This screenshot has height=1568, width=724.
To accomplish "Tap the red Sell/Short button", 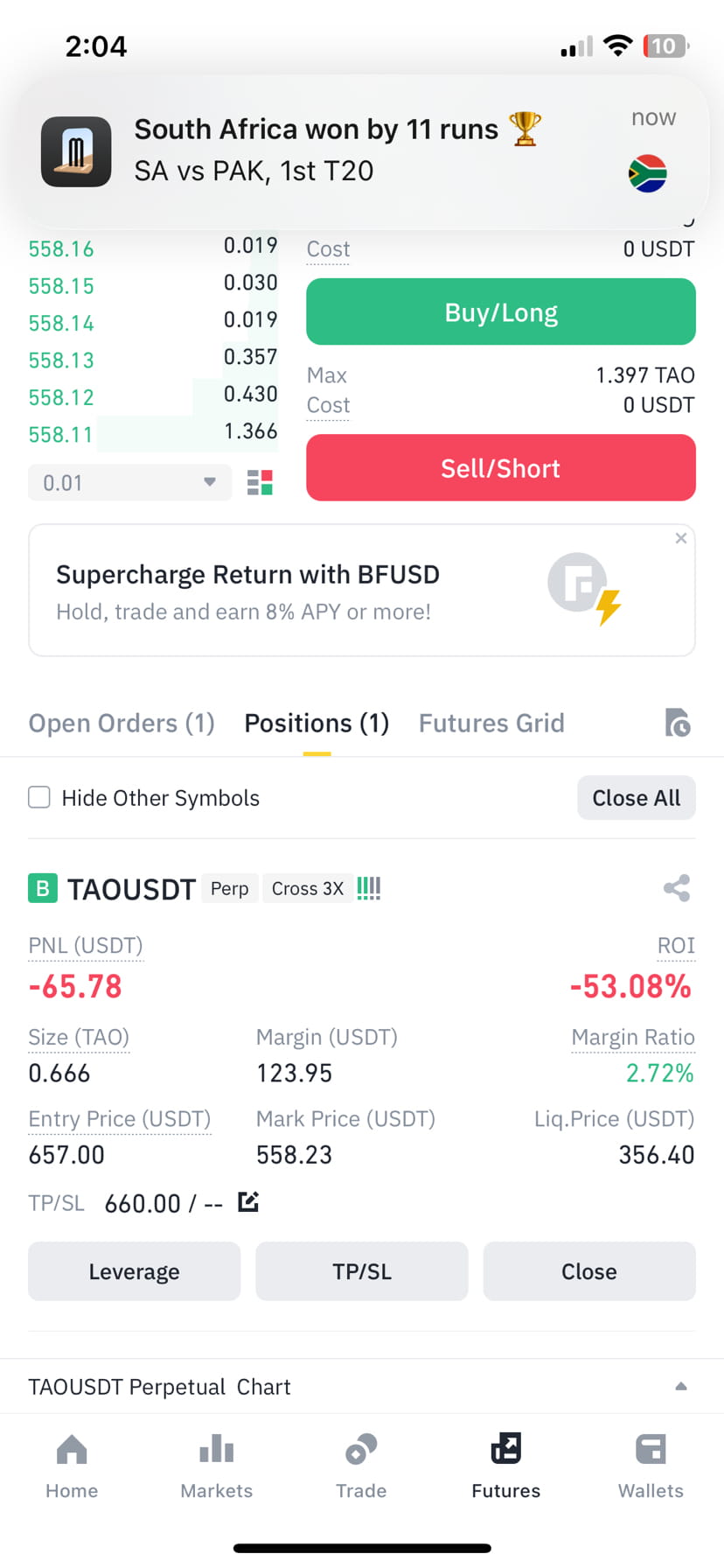I will click(x=501, y=468).
